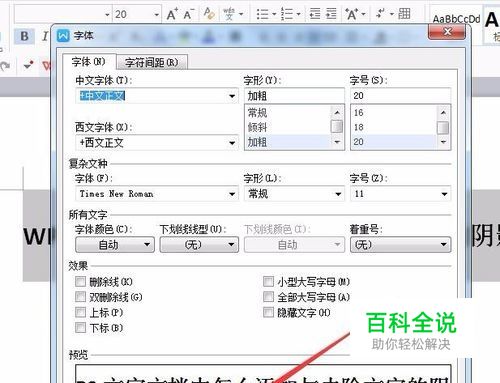Click the 字号 input showing 20
500x383 pixels.
400,96
